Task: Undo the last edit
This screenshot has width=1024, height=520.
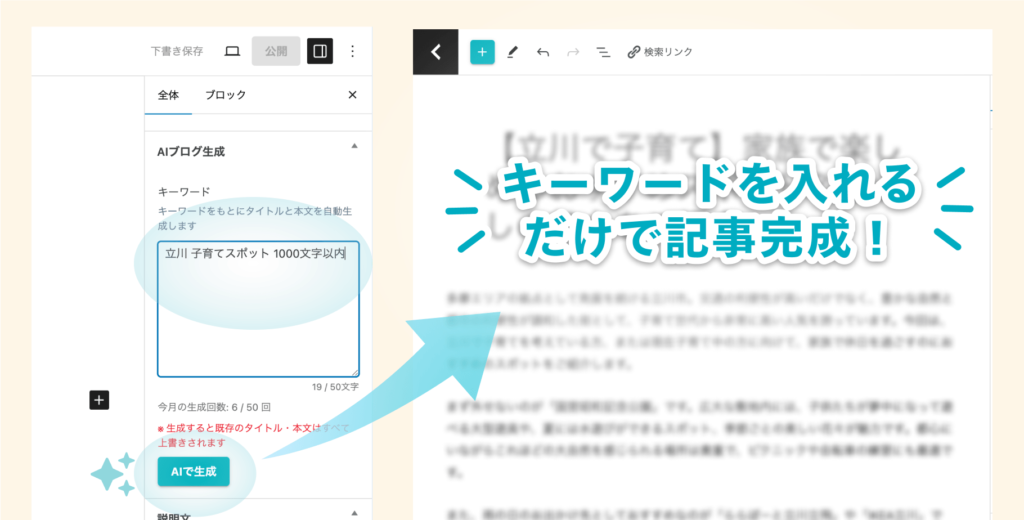Action: click(542, 52)
